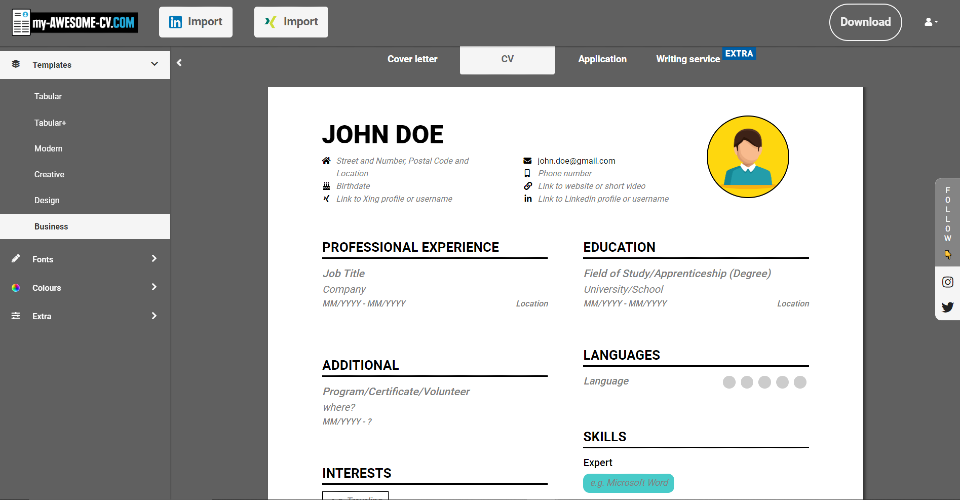The height and width of the screenshot is (500, 960).
Task: Open the Application tab
Action: (x=602, y=59)
